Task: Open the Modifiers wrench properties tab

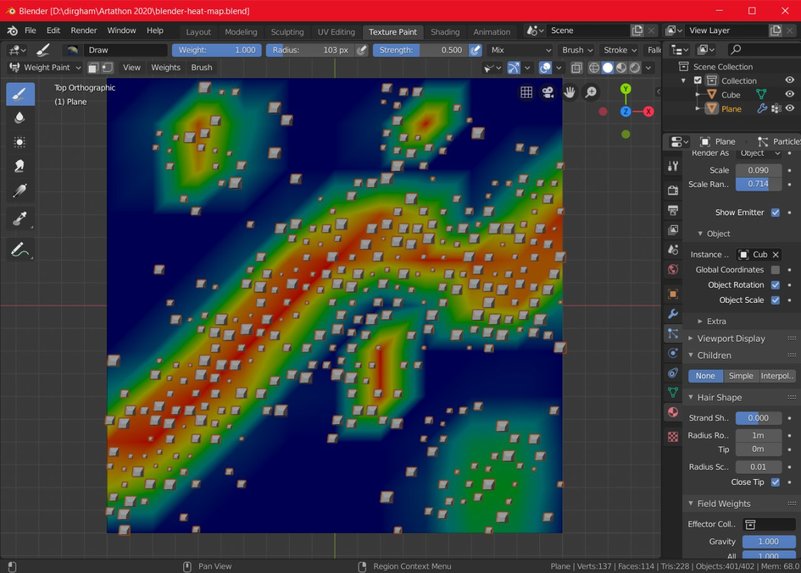Action: pyautogui.click(x=673, y=314)
